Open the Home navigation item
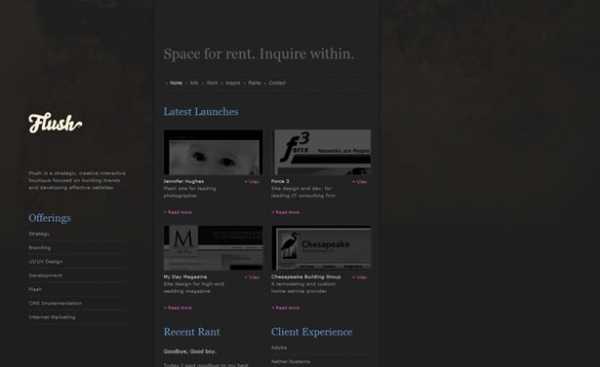Viewport: 600px width, 367px height. pyautogui.click(x=176, y=83)
